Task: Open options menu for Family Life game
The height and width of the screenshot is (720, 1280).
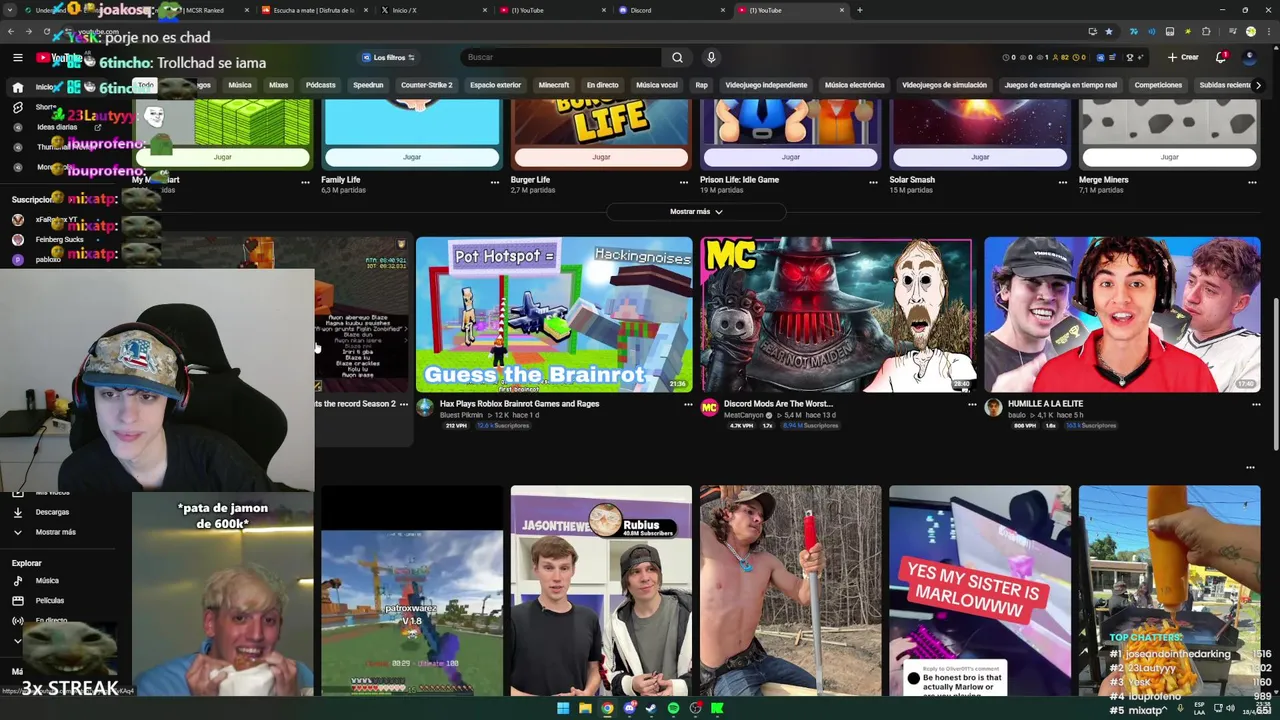Action: click(494, 182)
